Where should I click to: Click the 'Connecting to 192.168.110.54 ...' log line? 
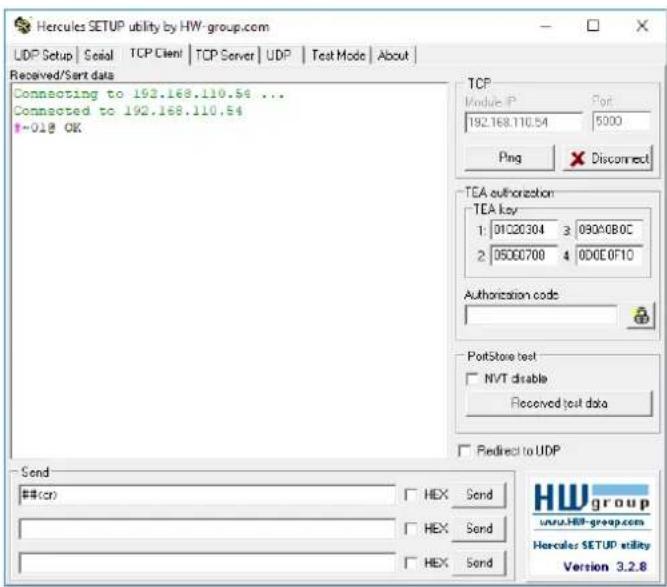pos(149,94)
